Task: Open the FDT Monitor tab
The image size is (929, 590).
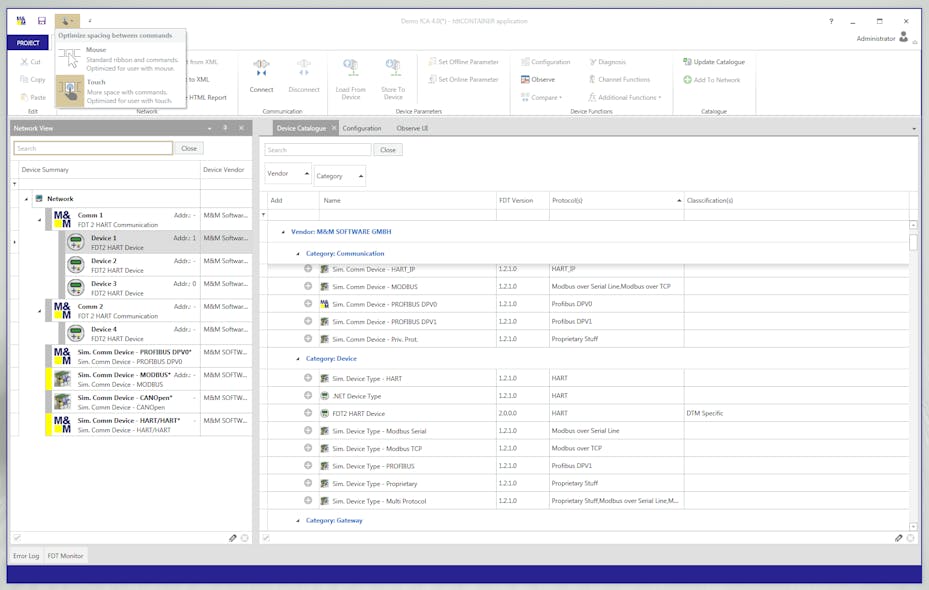Action: (65, 556)
